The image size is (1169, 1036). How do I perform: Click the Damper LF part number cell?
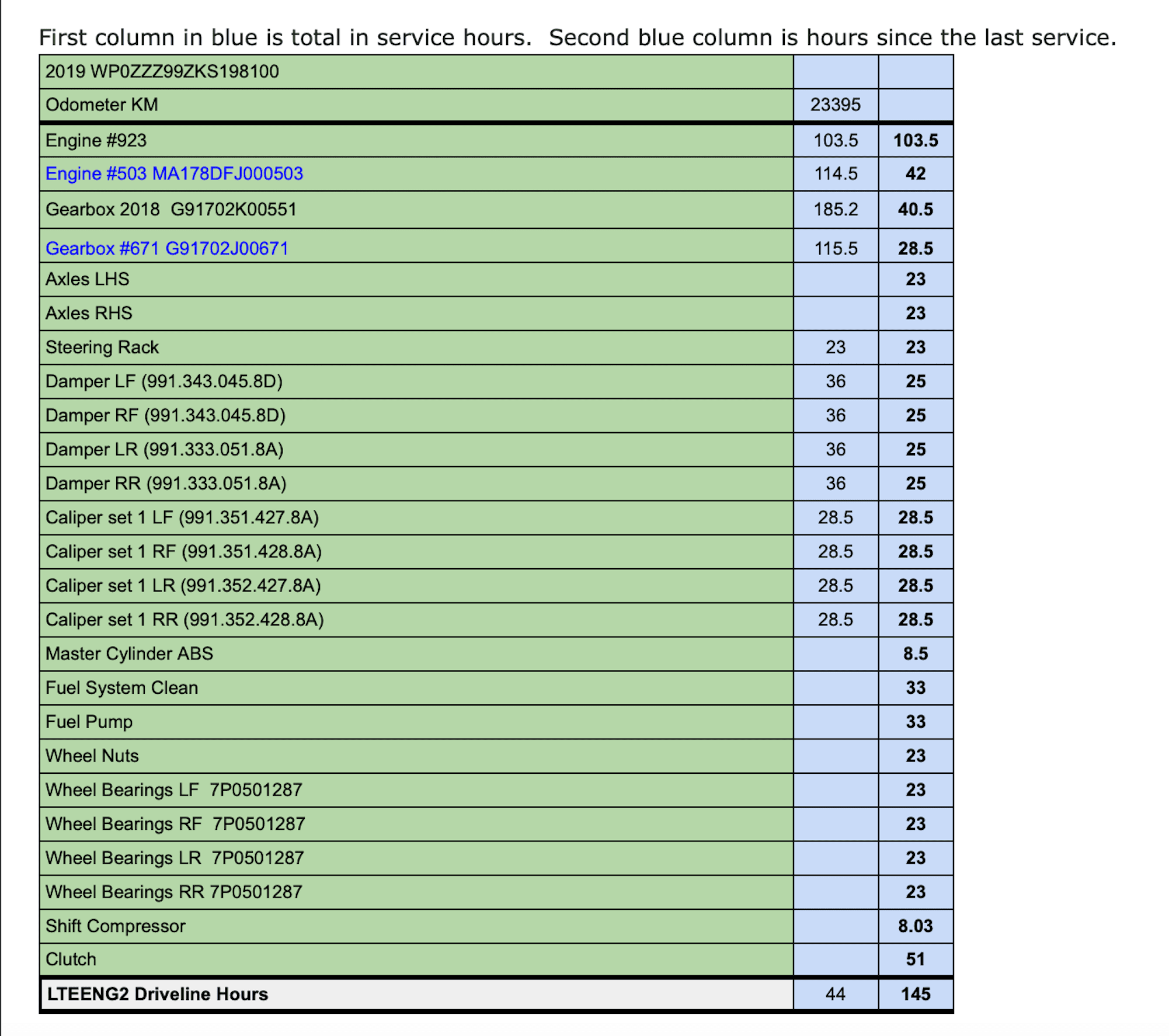(164, 381)
